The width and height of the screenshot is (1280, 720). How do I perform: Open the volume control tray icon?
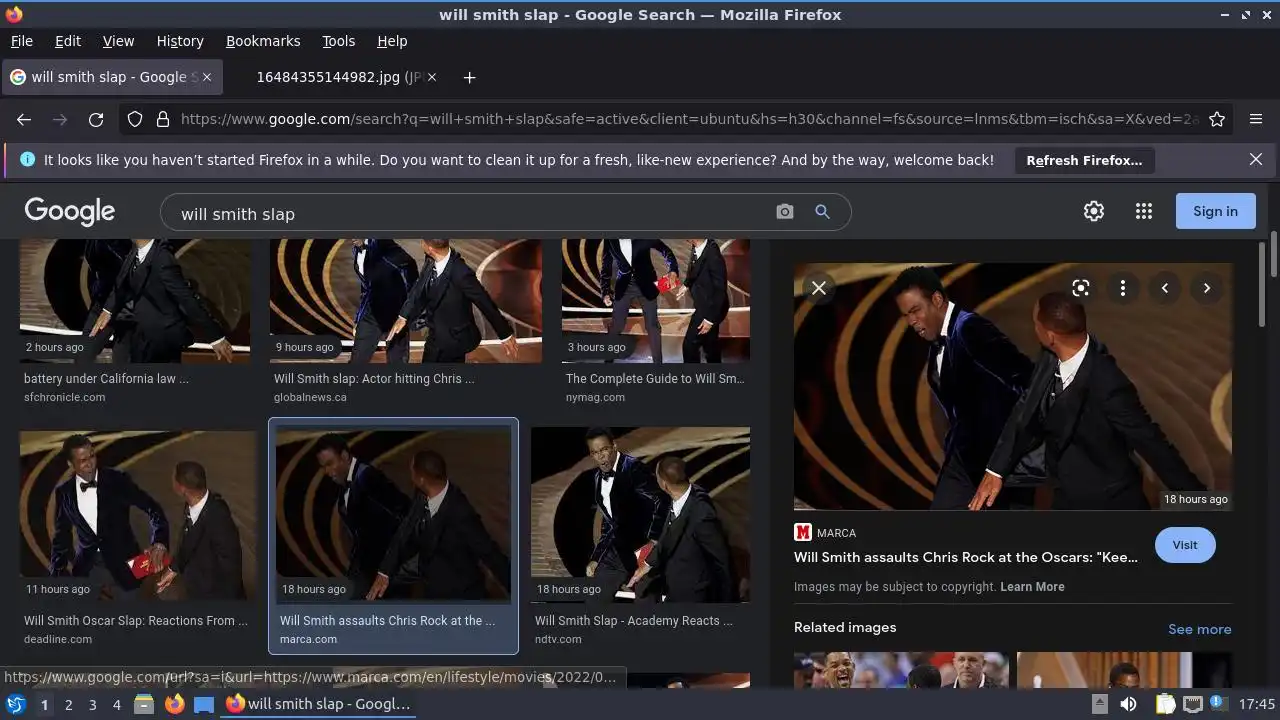tap(1128, 704)
